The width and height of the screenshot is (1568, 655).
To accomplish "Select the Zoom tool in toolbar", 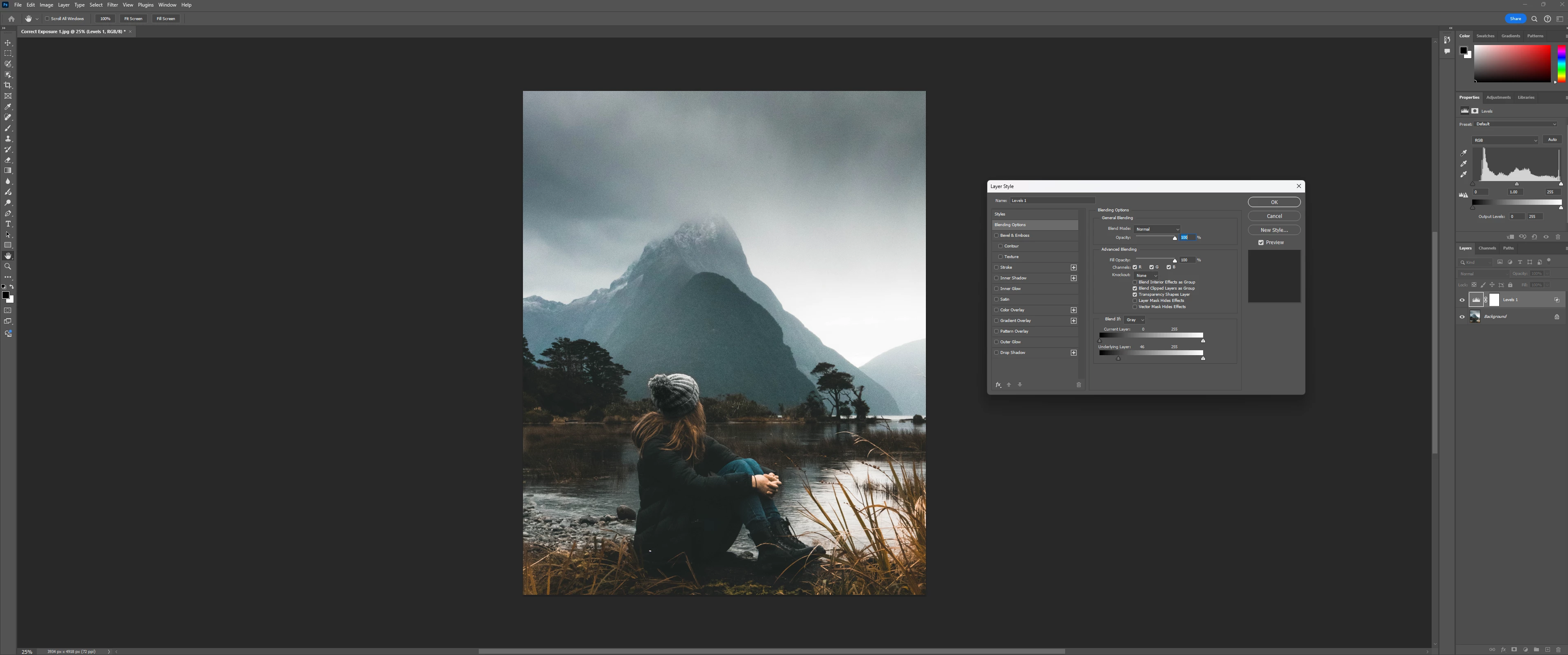I will [x=8, y=267].
